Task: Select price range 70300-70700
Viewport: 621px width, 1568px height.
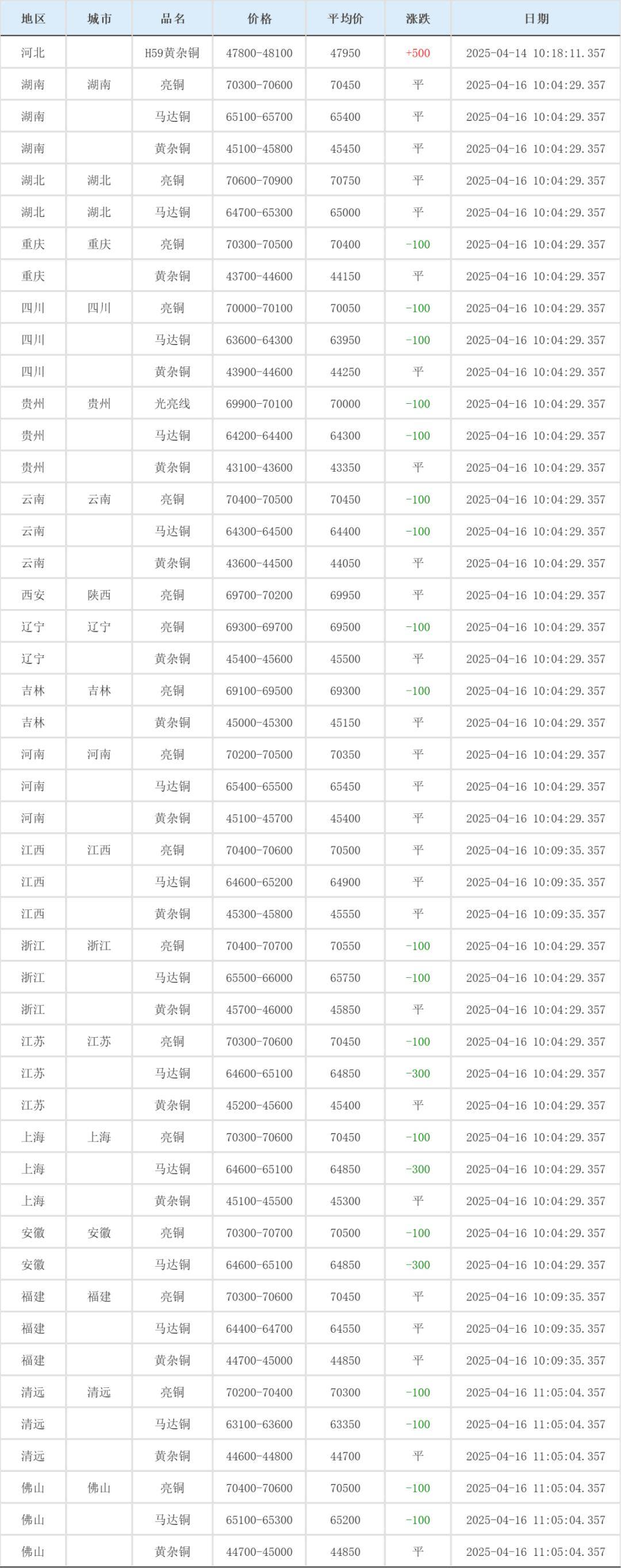Action: [259, 1233]
